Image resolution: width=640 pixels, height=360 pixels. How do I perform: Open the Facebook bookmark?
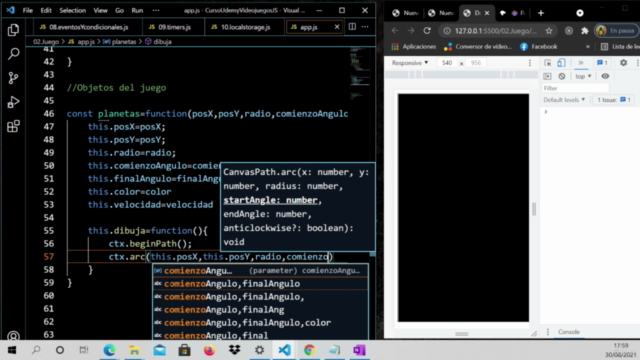[539, 47]
